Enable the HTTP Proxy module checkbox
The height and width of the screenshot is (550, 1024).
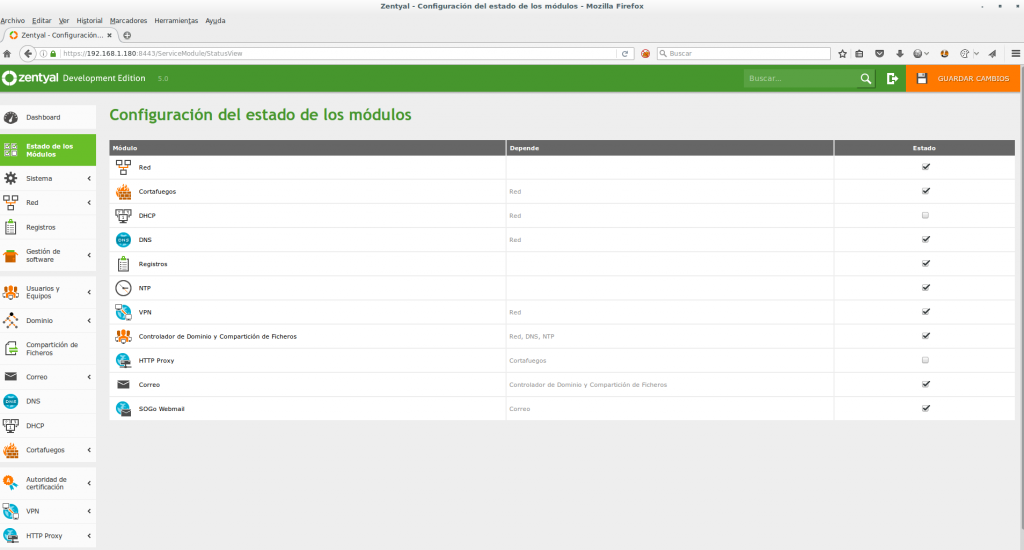point(925,361)
